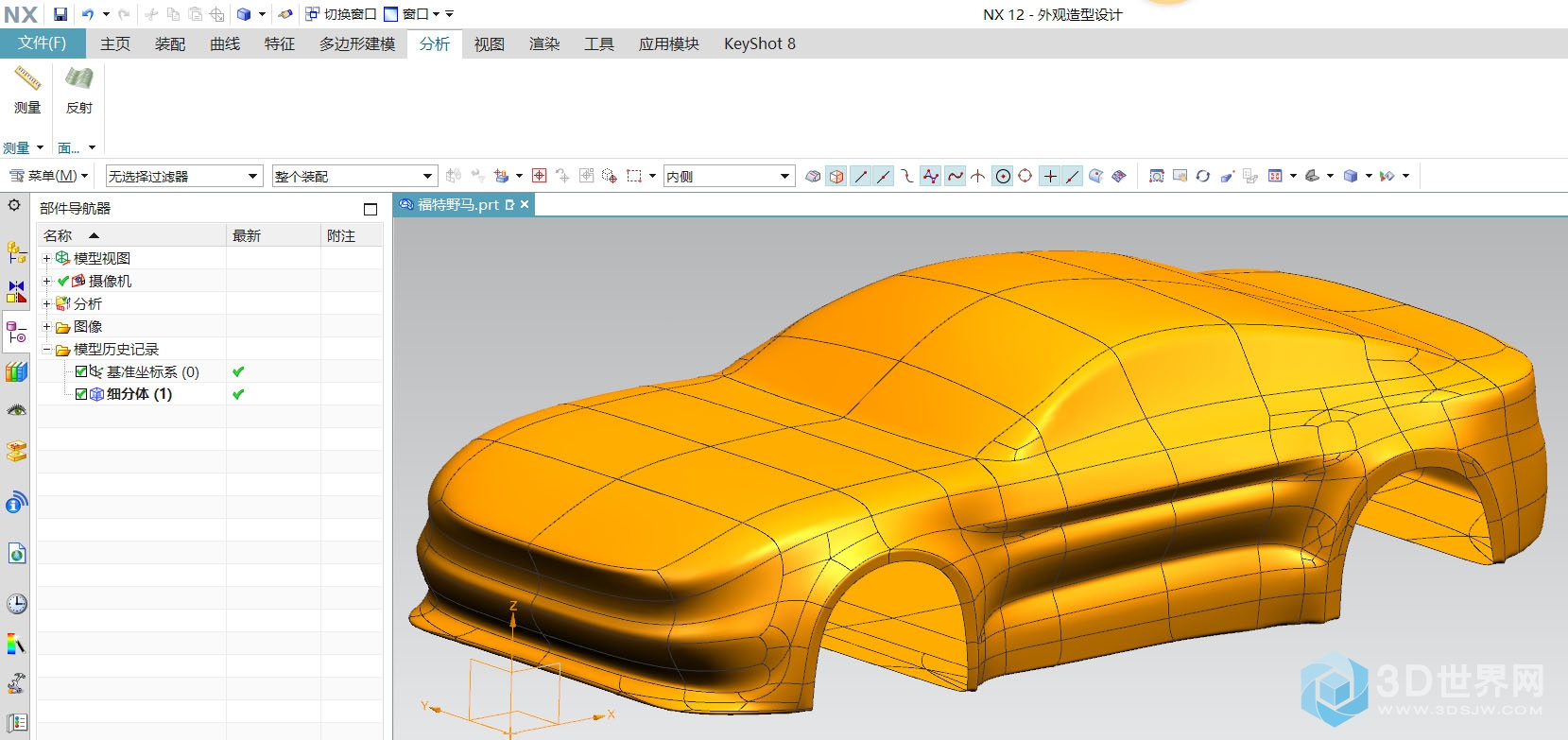Viewport: 1568px width, 740px height.
Task: Click the Undo arrow icon
Action: pos(88,14)
